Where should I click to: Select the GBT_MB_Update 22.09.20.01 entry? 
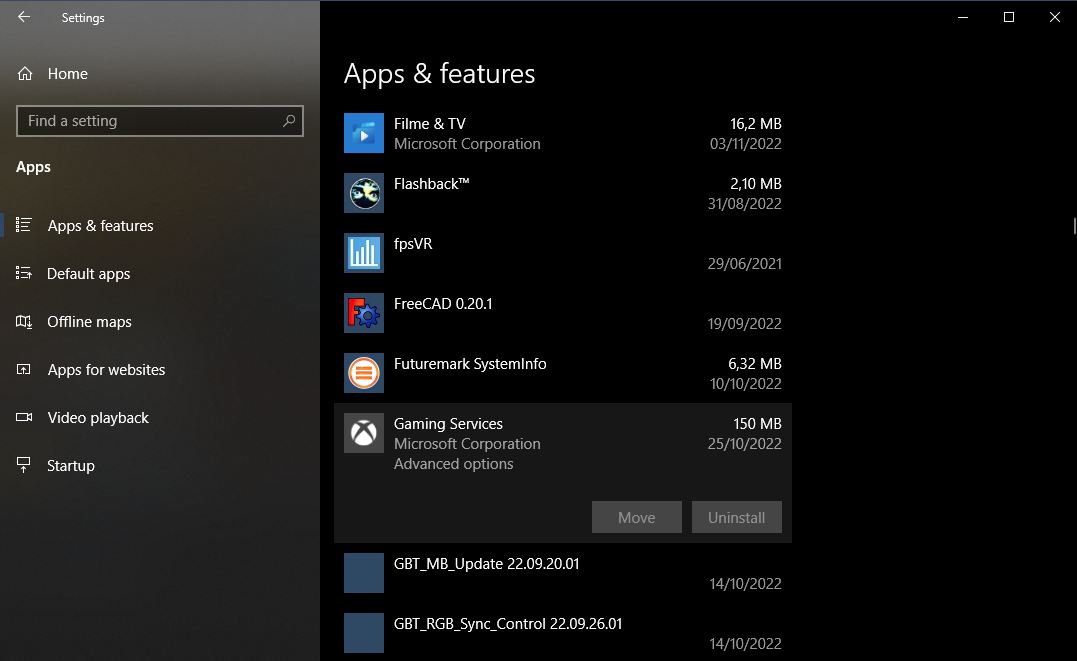[x=563, y=573]
